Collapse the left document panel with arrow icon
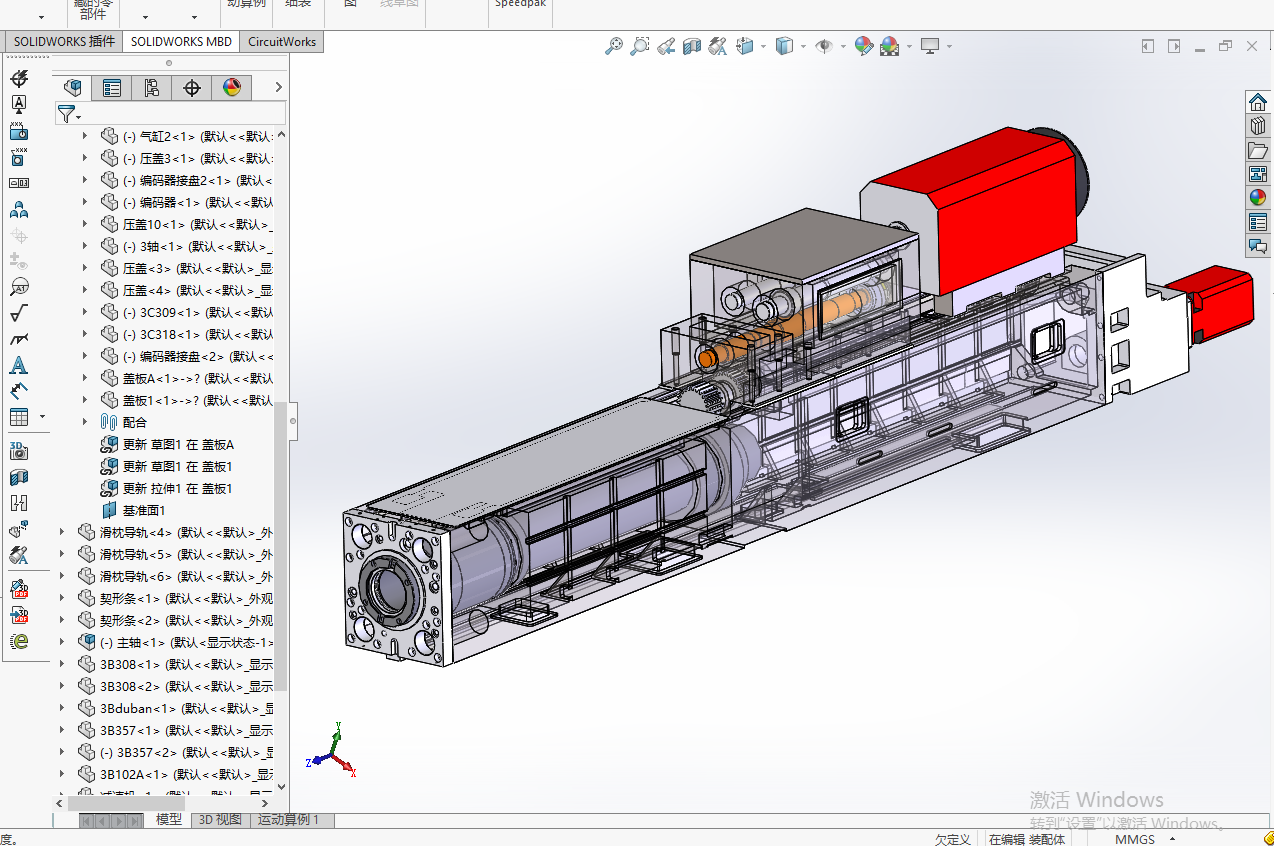1274x846 pixels. pyautogui.click(x=1148, y=46)
